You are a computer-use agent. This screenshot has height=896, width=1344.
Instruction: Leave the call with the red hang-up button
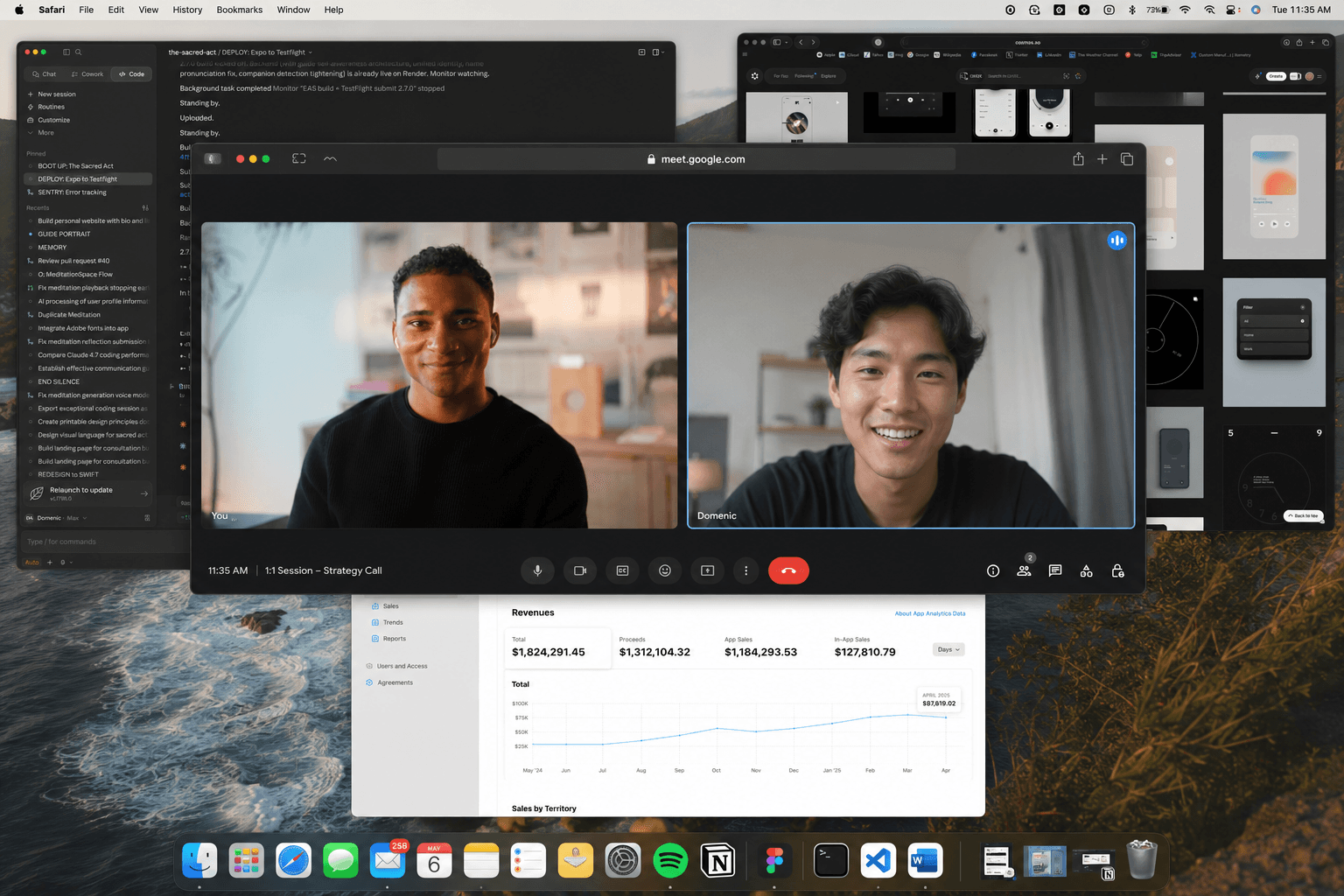click(788, 570)
